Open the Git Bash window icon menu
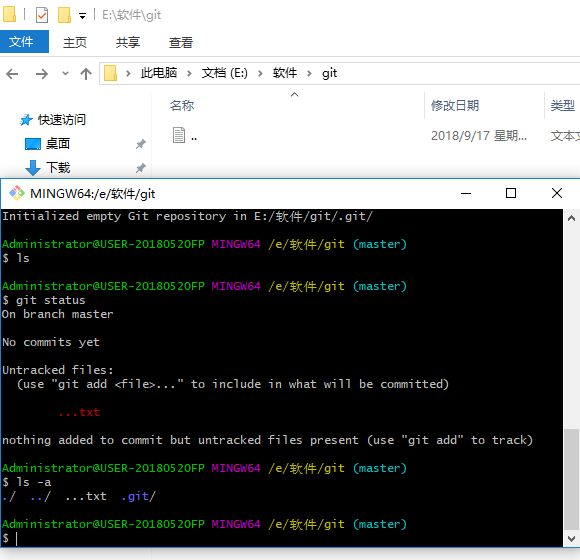 pos(16,193)
